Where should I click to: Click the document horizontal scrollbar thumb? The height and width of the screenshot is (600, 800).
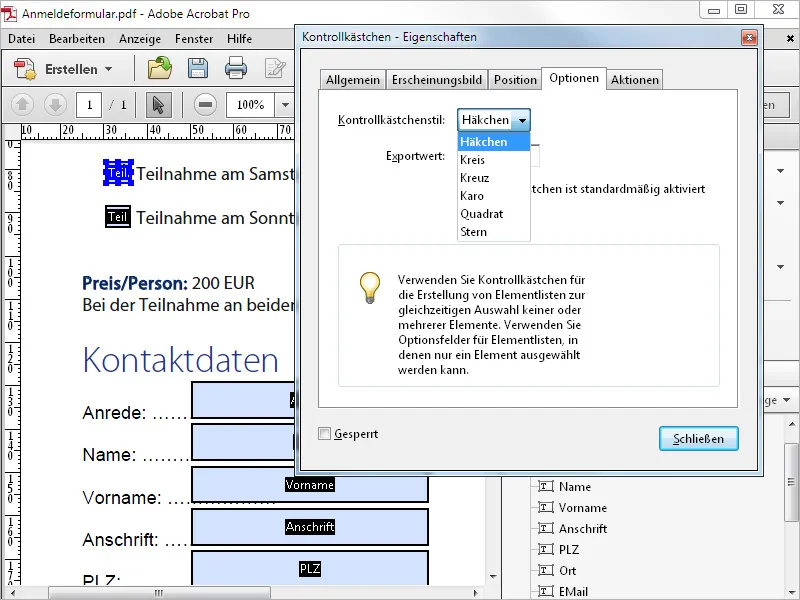pos(160,593)
